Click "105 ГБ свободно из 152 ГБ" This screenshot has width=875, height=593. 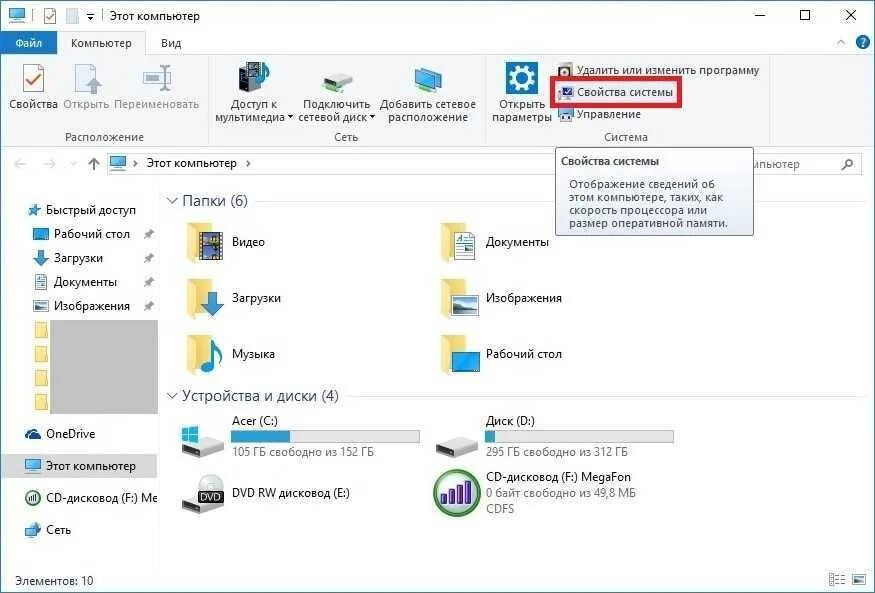click(x=302, y=452)
